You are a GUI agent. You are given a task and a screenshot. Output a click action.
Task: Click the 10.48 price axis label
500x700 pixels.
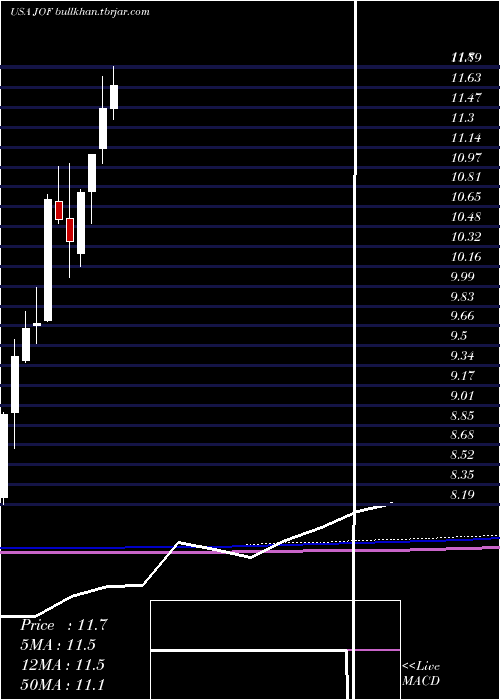(x=466, y=217)
